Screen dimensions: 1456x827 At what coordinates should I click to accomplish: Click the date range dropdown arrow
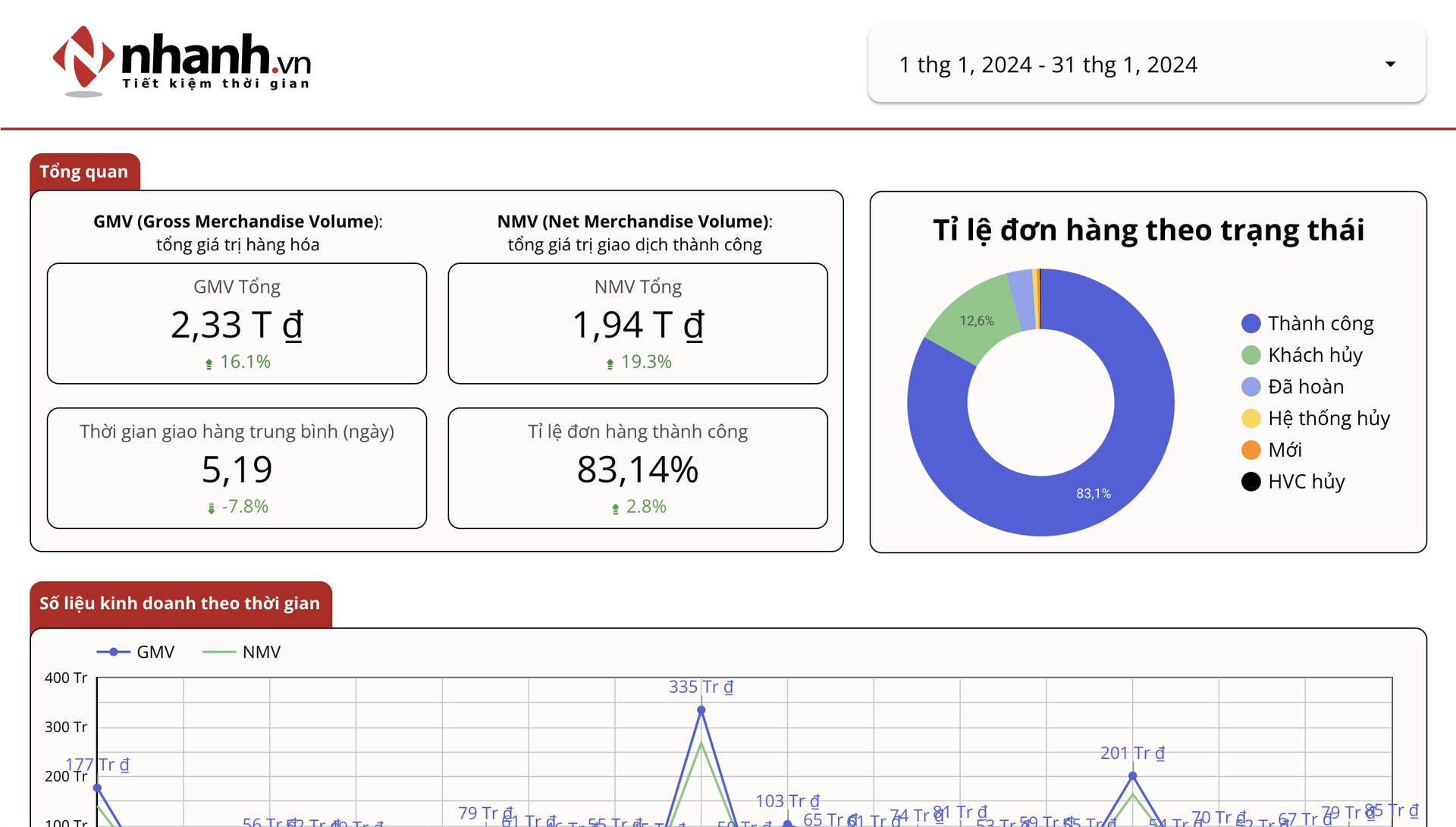[x=1390, y=64]
